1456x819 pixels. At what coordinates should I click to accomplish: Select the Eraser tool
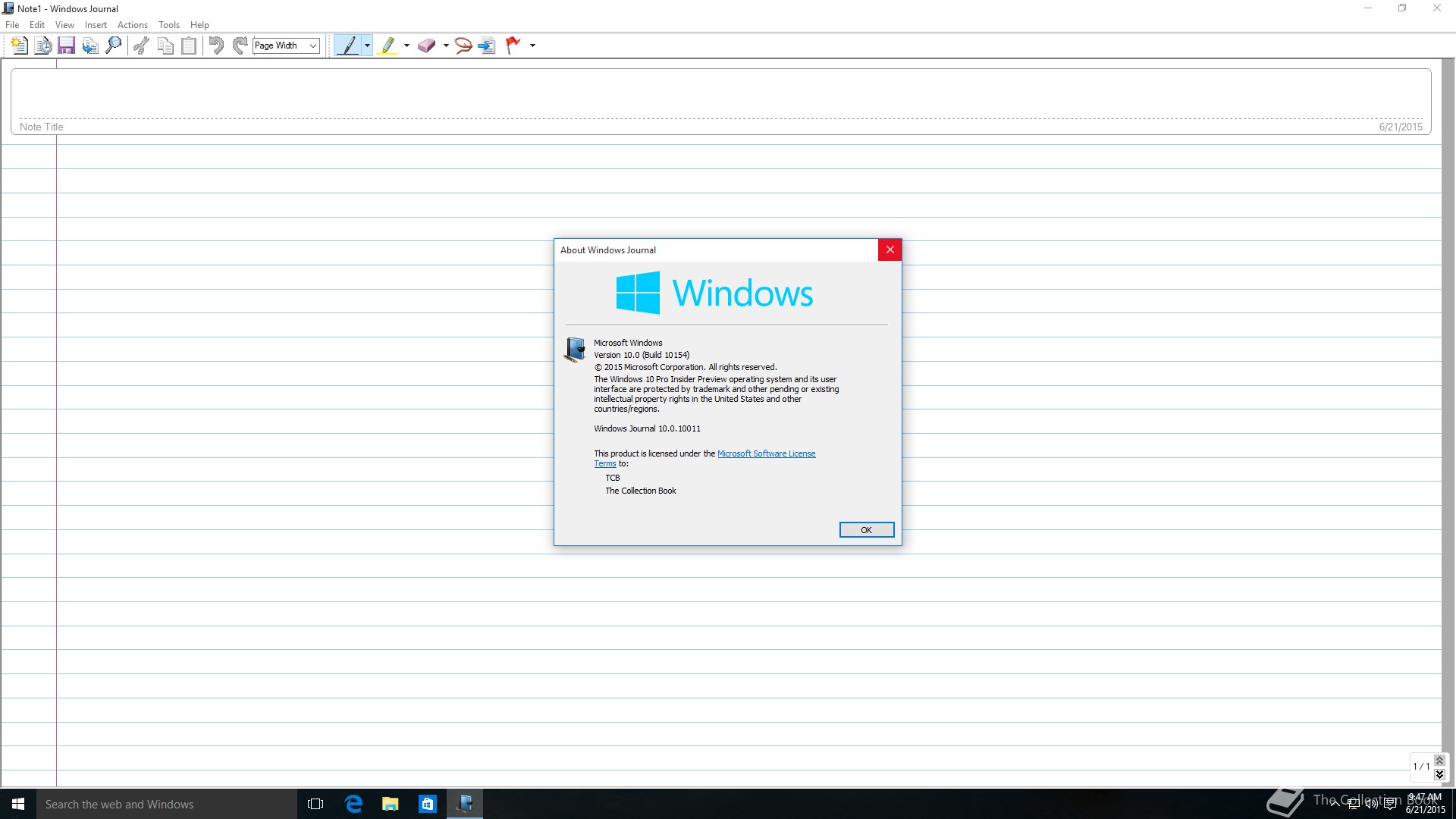click(427, 45)
